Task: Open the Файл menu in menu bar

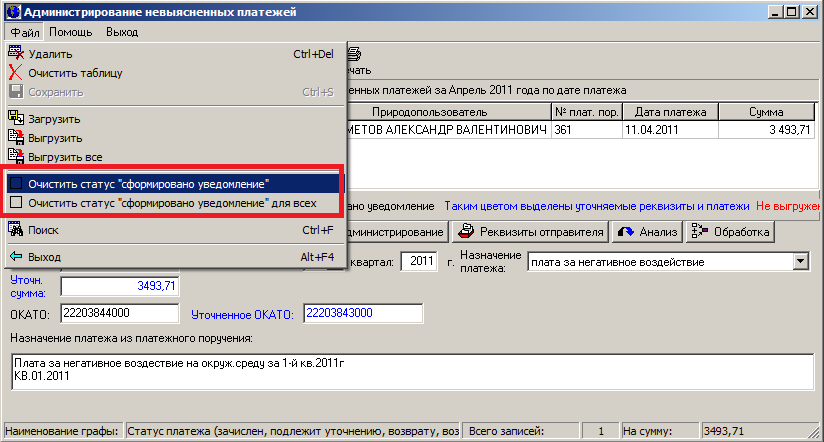Action: [x=24, y=32]
